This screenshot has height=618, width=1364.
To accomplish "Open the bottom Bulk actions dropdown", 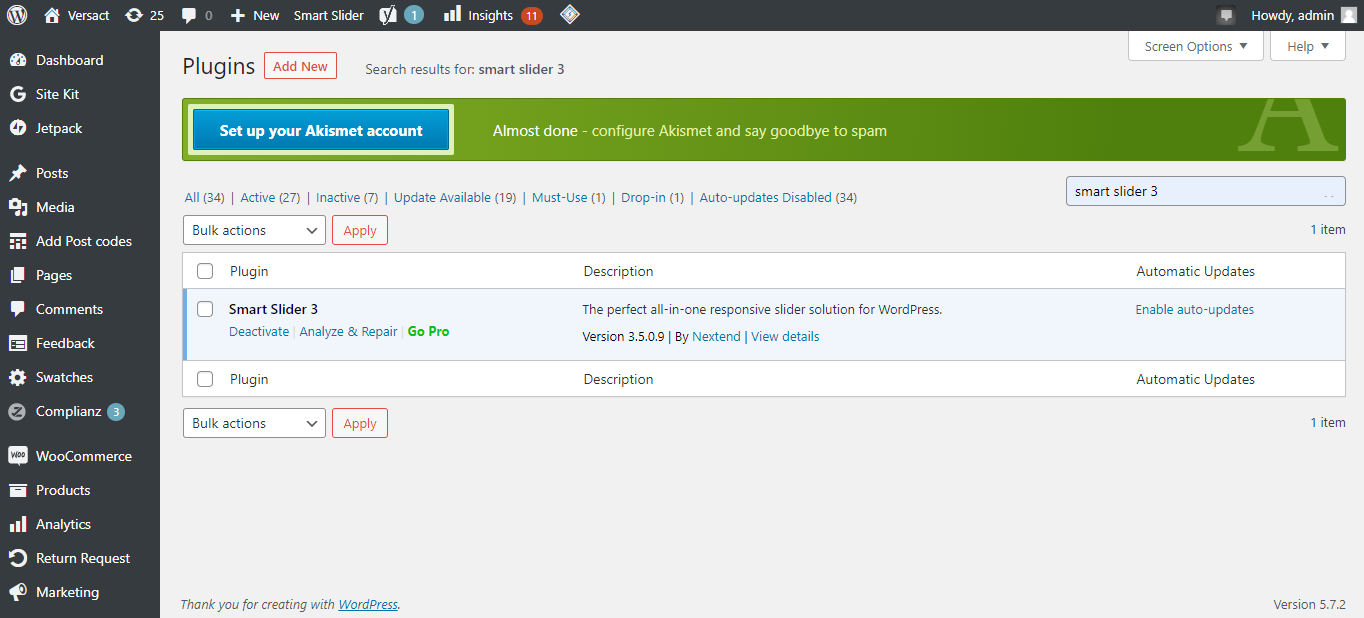I will (x=254, y=423).
